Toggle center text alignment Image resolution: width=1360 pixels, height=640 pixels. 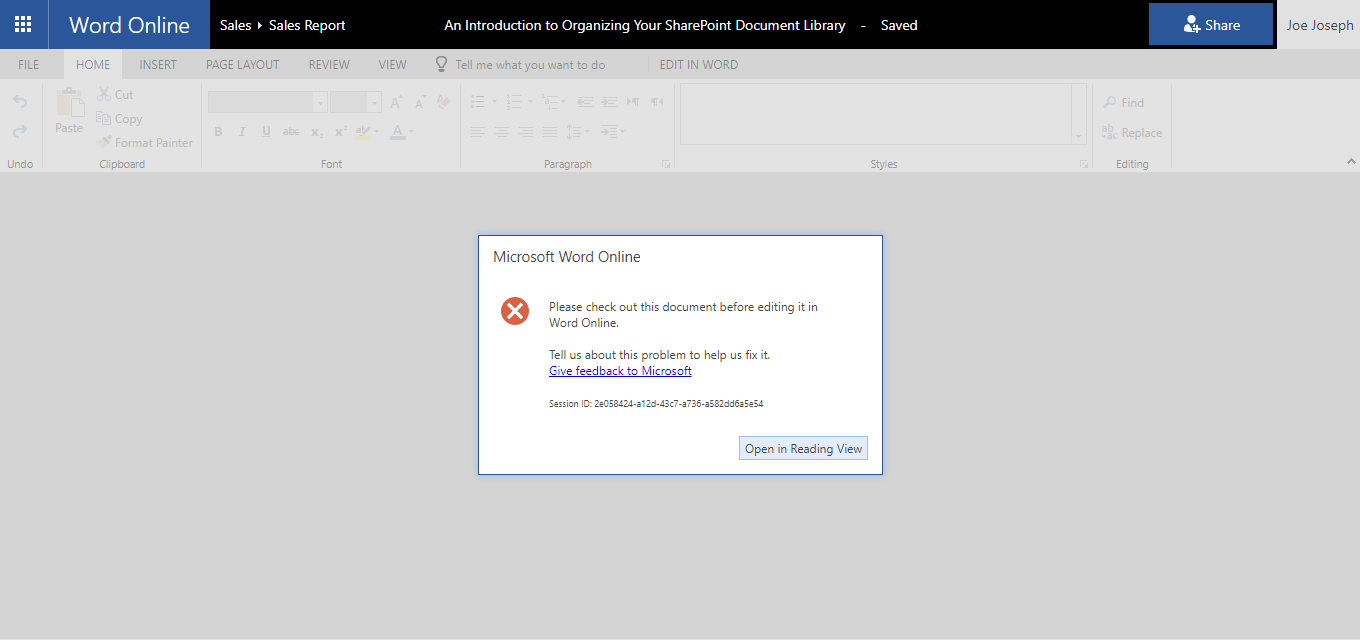point(501,131)
